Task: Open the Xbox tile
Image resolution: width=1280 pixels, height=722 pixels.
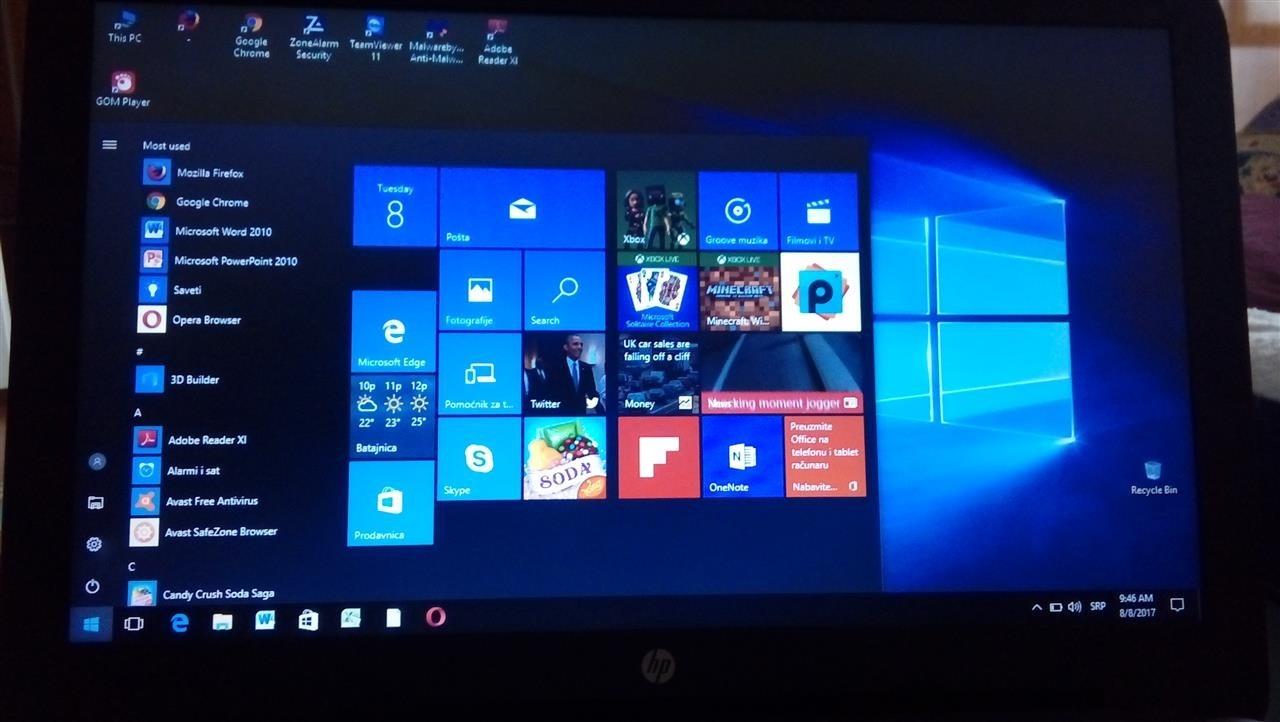Action: (656, 210)
